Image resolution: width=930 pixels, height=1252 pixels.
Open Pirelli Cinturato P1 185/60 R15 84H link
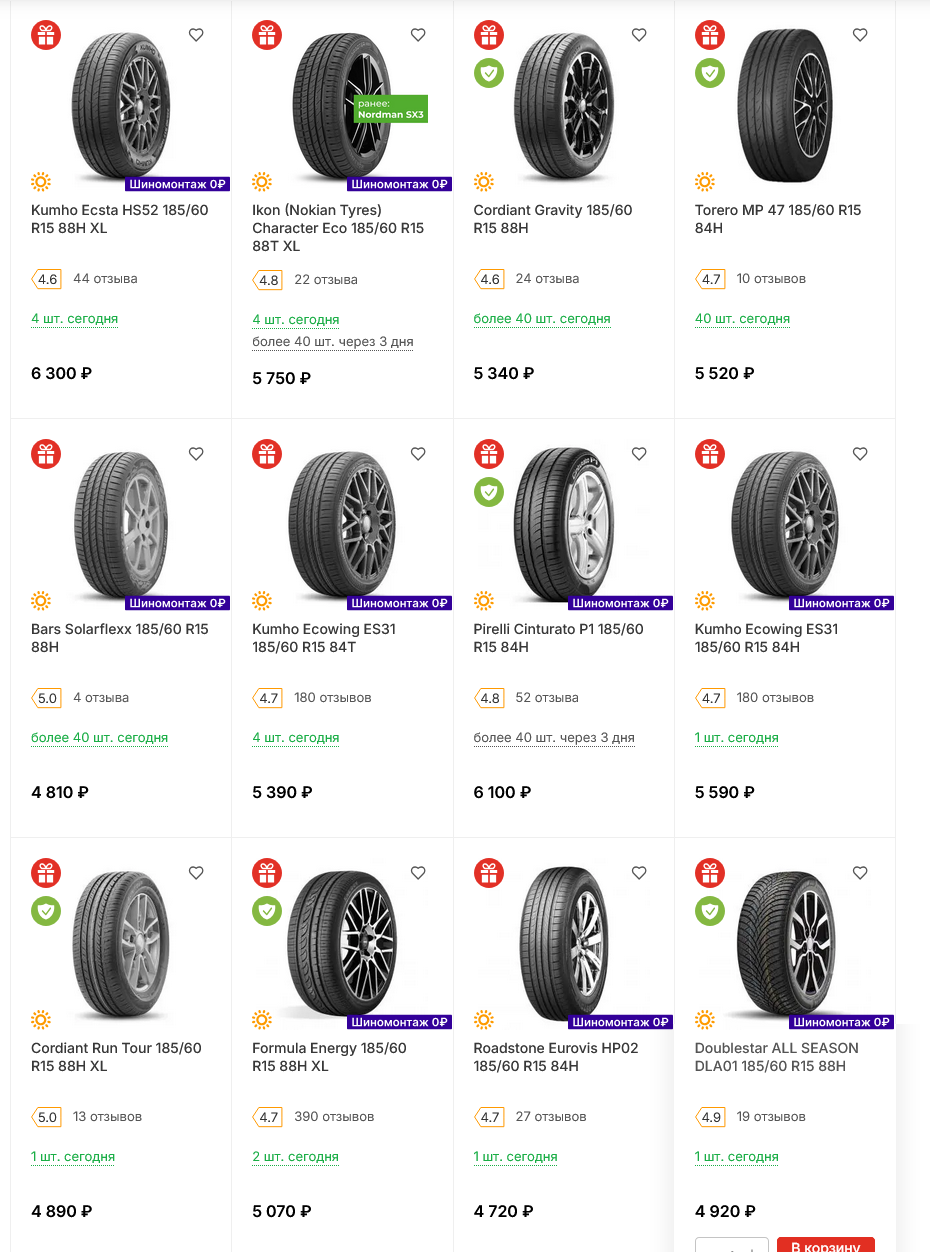pos(558,638)
